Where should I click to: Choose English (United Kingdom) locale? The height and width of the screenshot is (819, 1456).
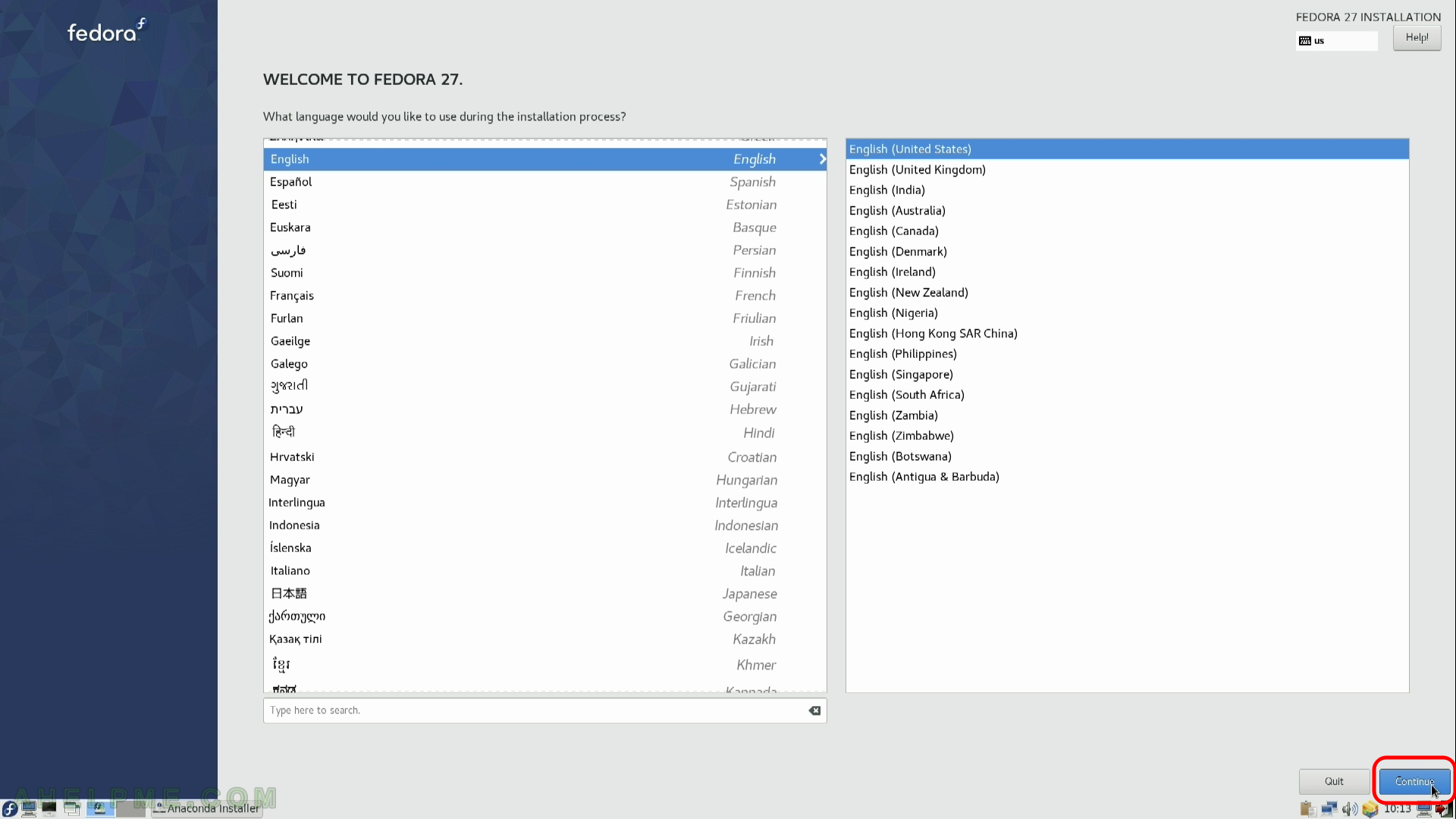click(1127, 170)
